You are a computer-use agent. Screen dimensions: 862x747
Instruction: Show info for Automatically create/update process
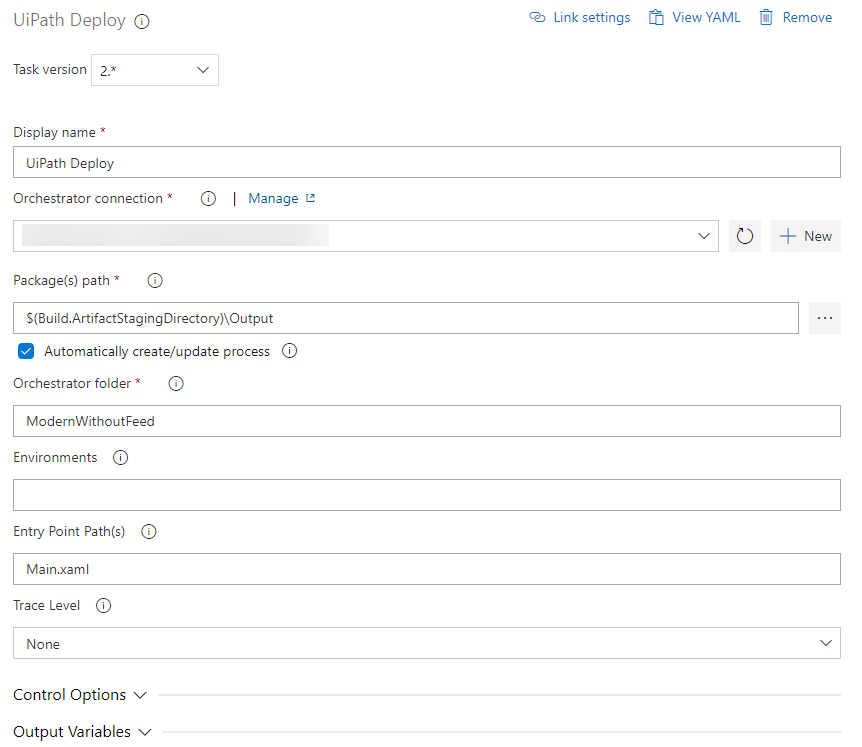[x=290, y=351]
